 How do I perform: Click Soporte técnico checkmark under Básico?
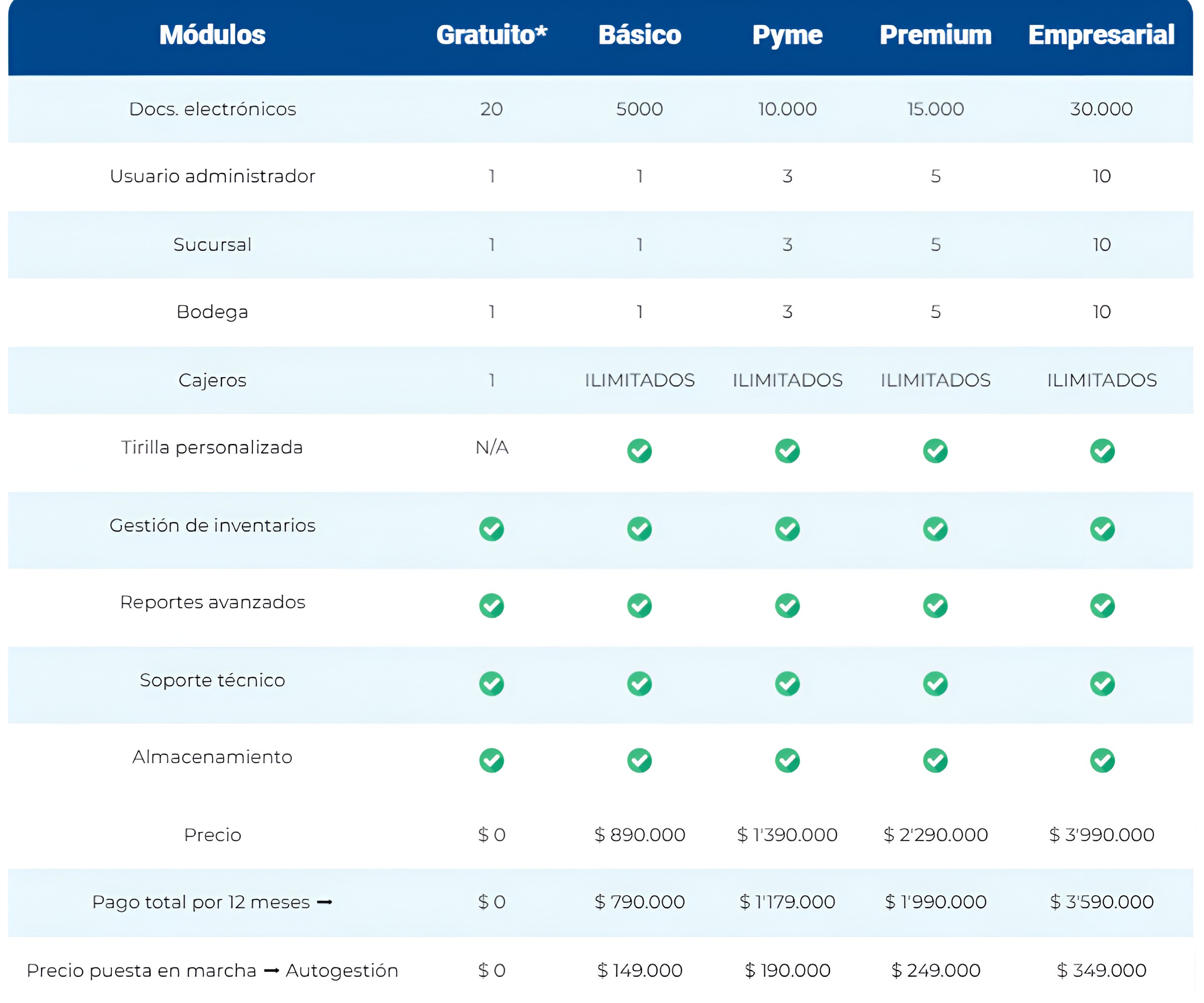tap(639, 683)
